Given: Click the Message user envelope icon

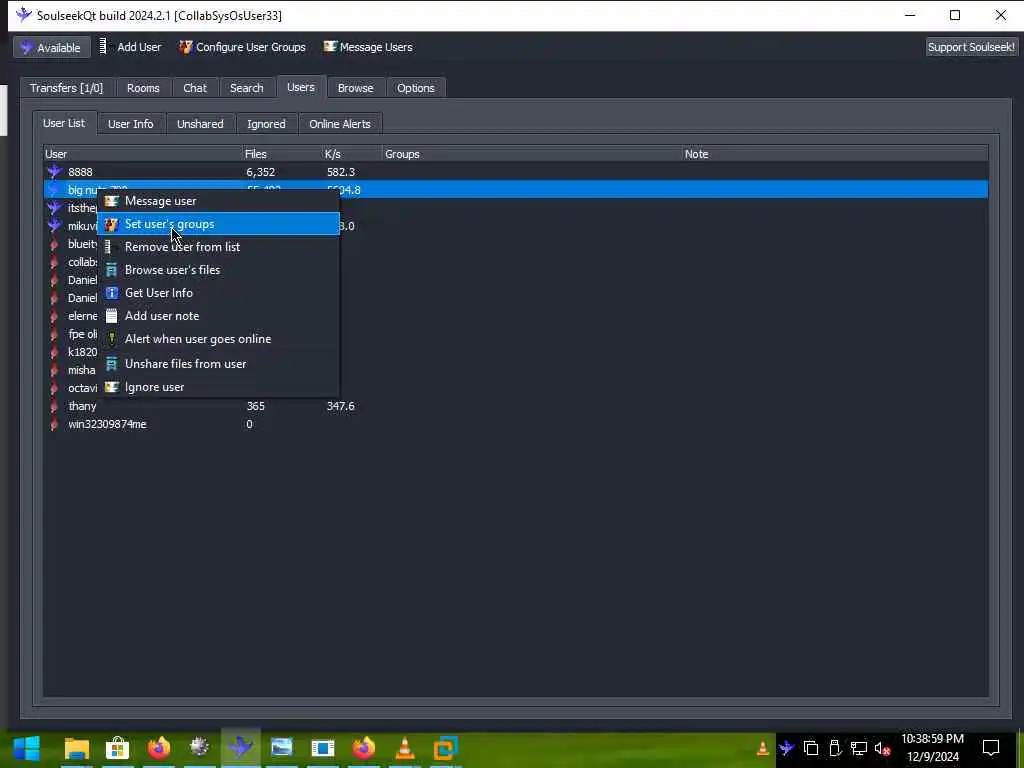Looking at the screenshot, I should [x=112, y=201].
